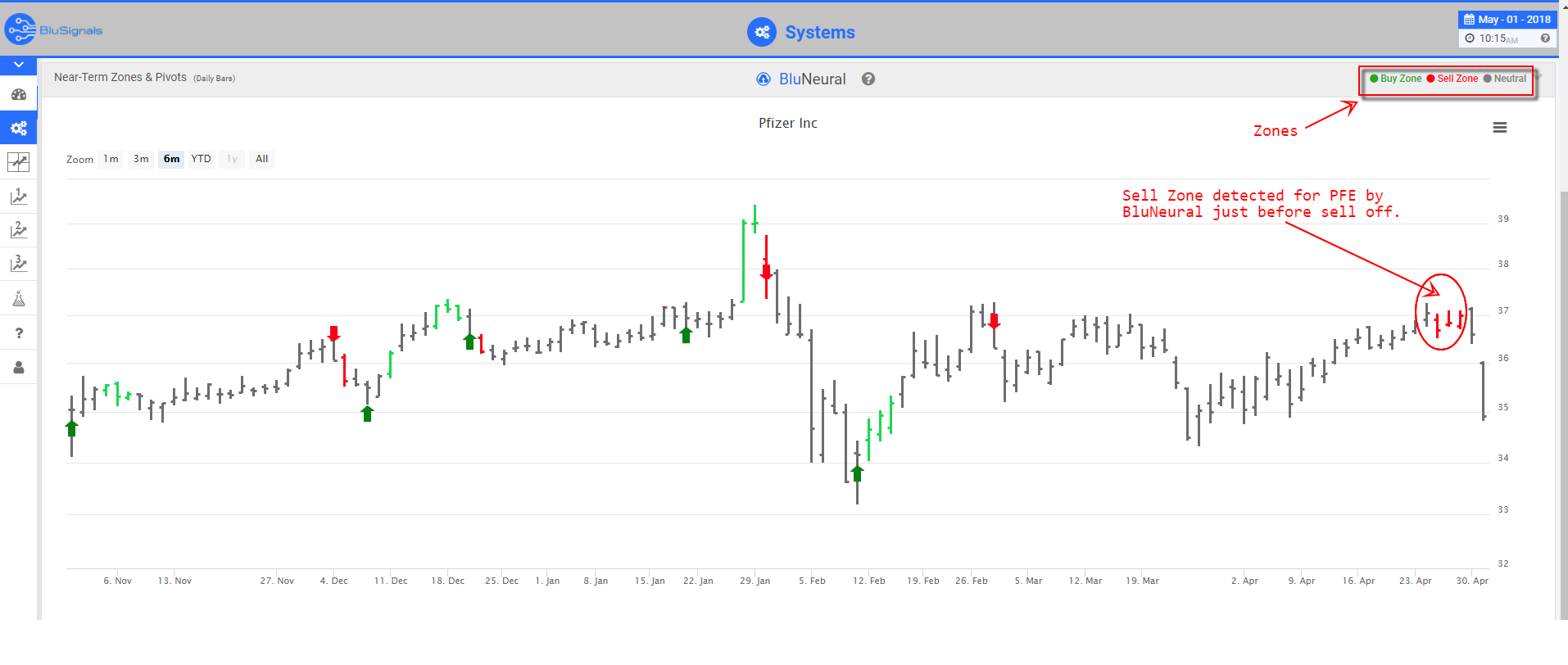This screenshot has width=1568, height=665.
Task: Click the help icon beside 10:15 AM
Action: click(1545, 38)
